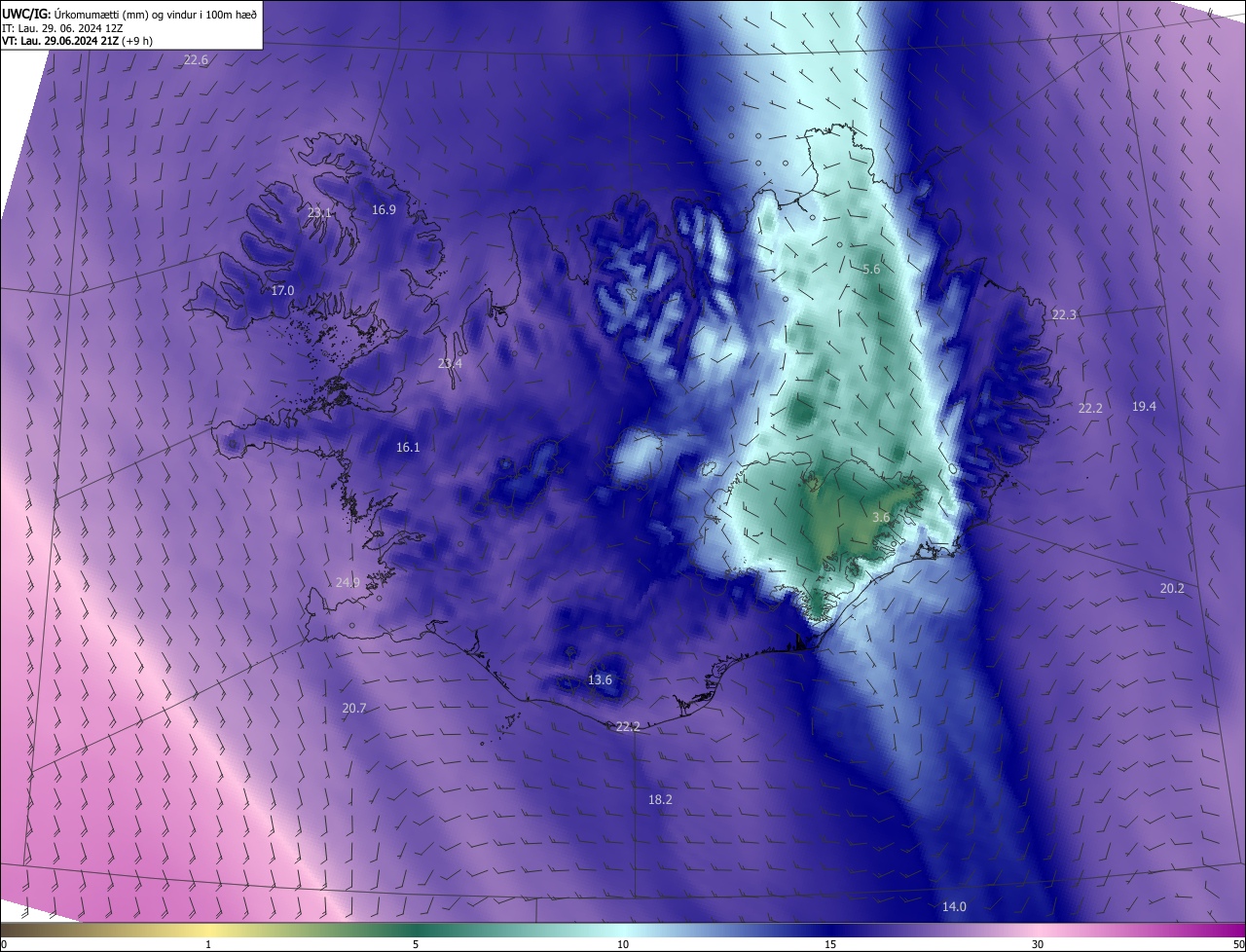The height and width of the screenshot is (952, 1246).
Task: Click the legend tick labeled 0
Action: click(4, 944)
